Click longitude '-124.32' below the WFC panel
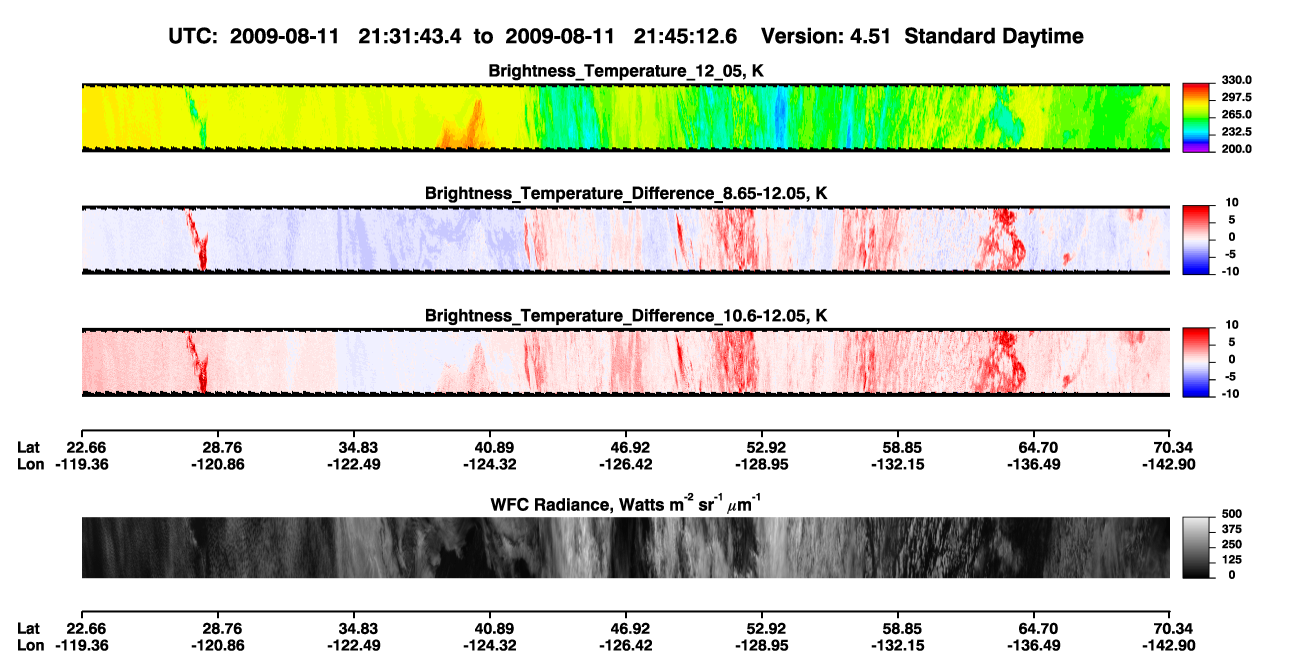This screenshot has height=667, width=1300. [x=488, y=645]
